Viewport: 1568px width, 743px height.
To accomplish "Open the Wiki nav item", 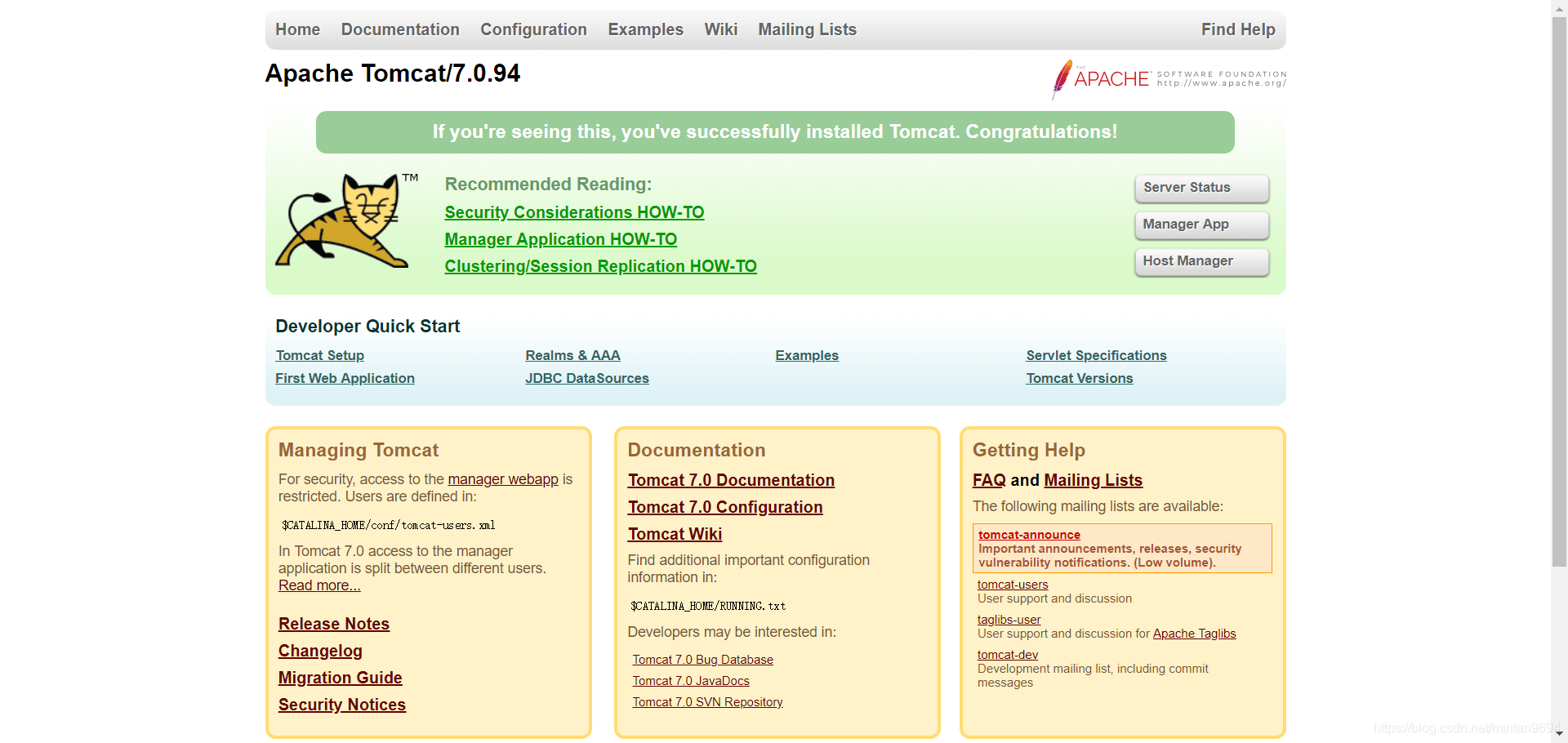I will (x=721, y=29).
